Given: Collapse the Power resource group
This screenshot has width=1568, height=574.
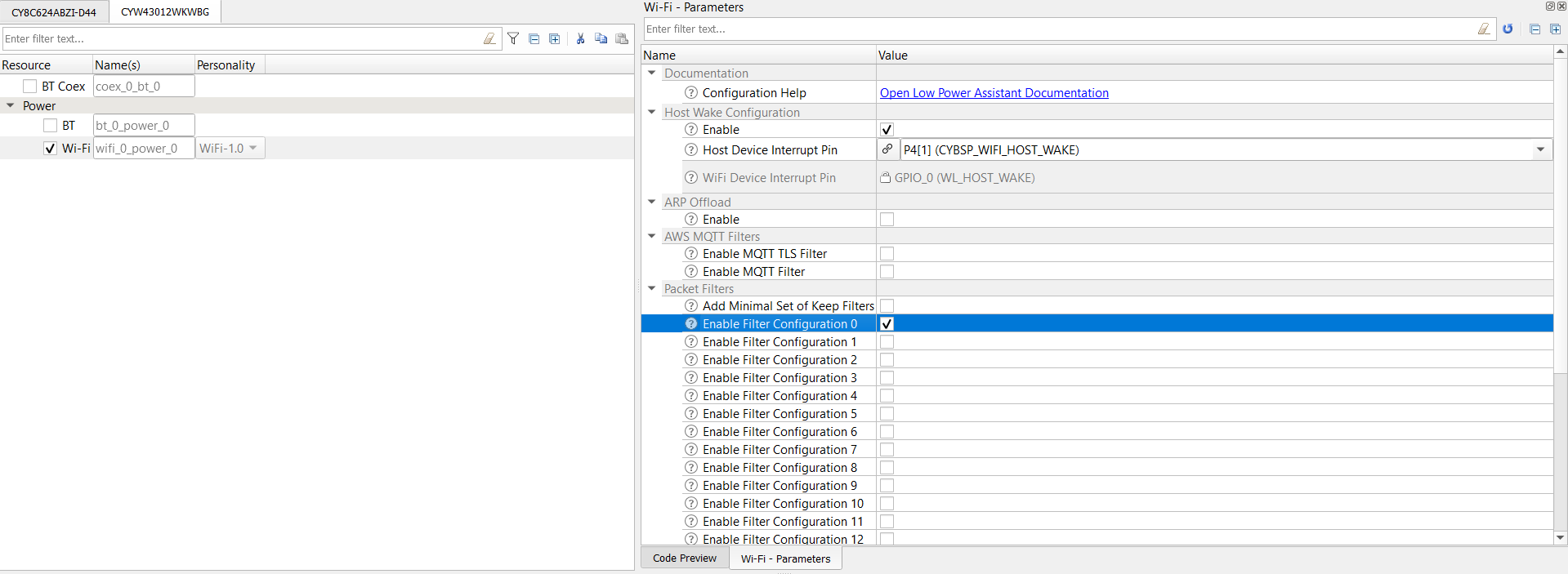Looking at the screenshot, I should pyautogui.click(x=11, y=105).
